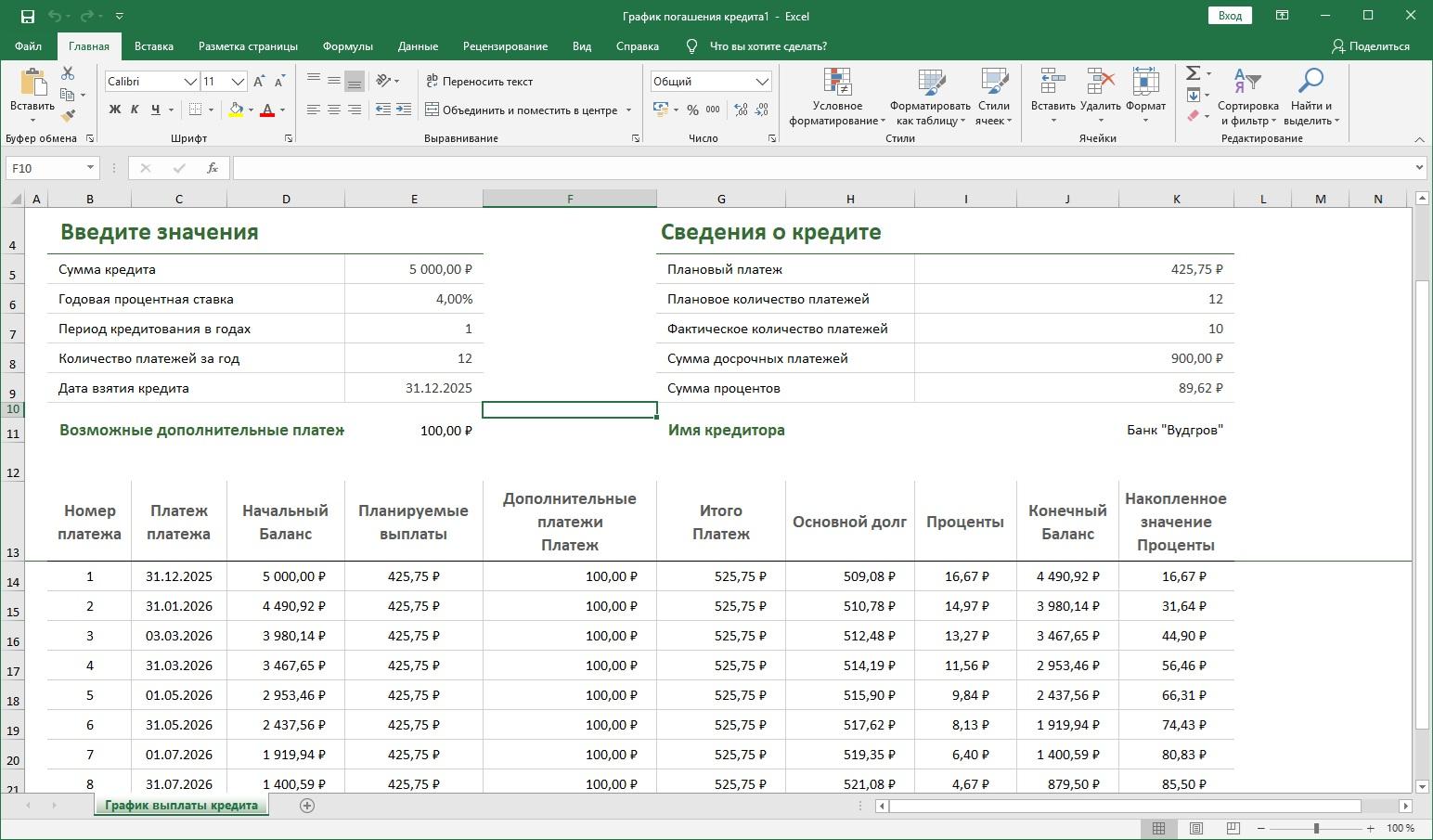Add a new sheet with plus button
The width and height of the screenshot is (1433, 840).
(x=307, y=806)
